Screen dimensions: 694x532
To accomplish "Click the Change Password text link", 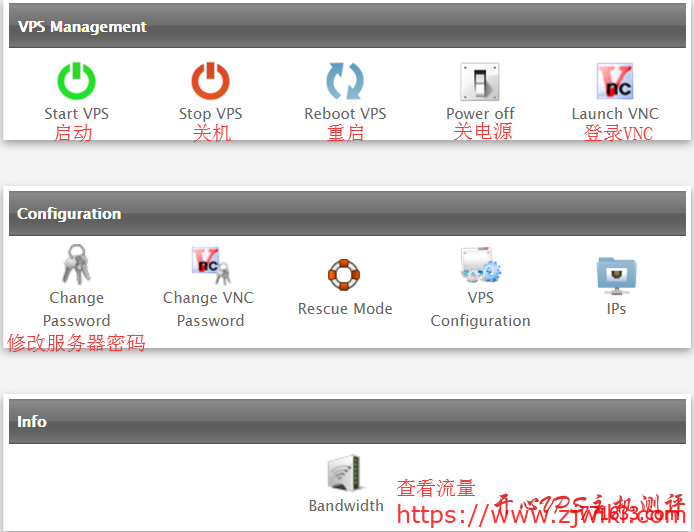I will click(77, 309).
